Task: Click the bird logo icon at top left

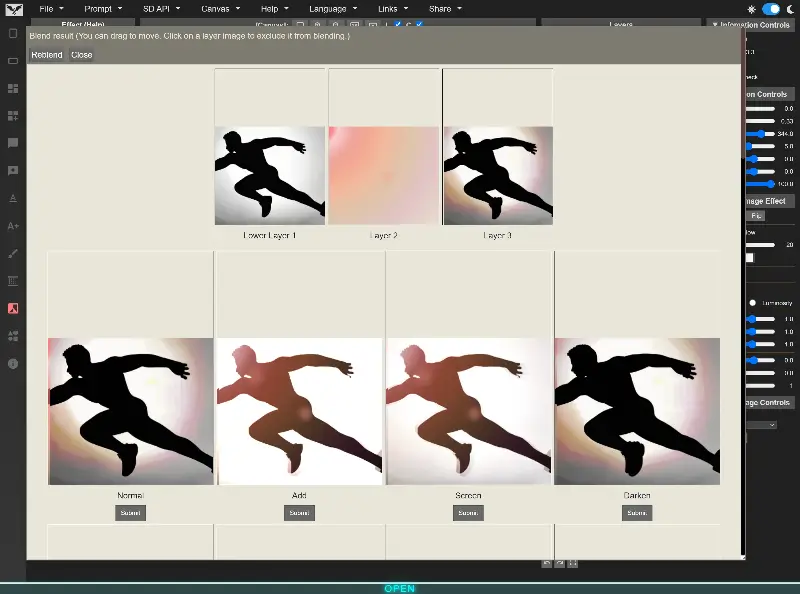Action: 13,8
